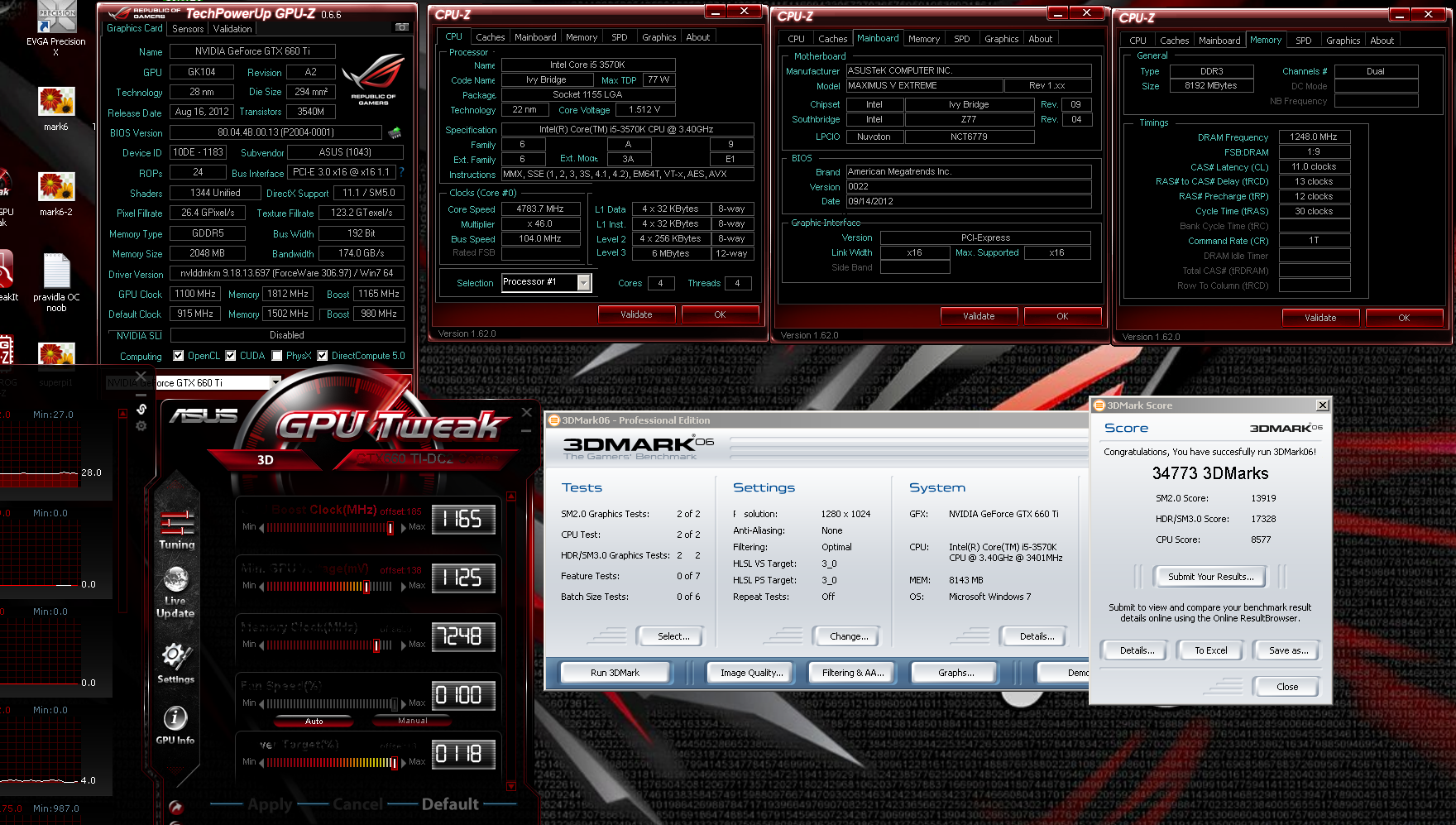1456x825 pixels.
Task: Click Memory Clock Max increase arrow
Action: click(x=405, y=645)
